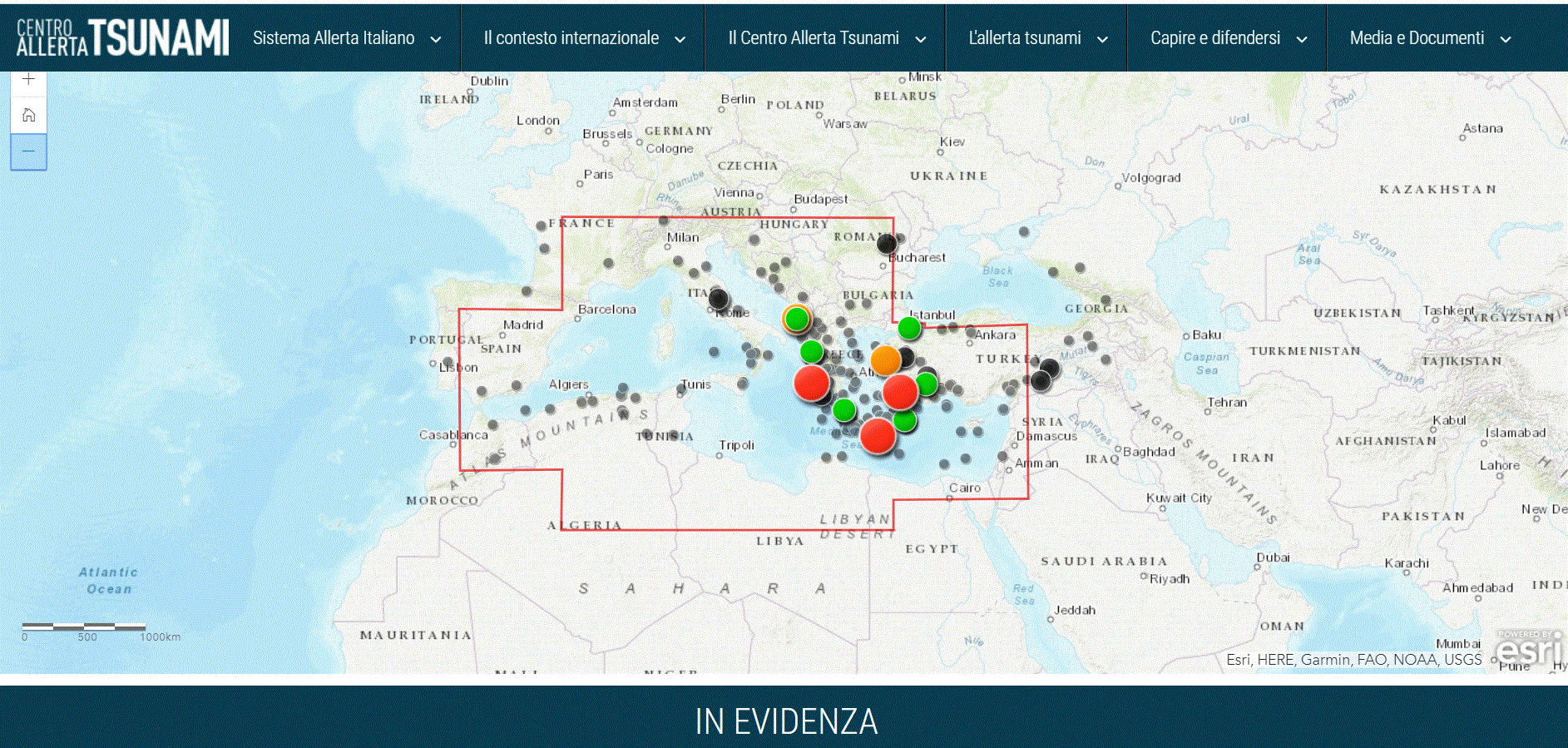Expand the Media e Documenti chevron
The image size is (1568, 748).
click(1505, 39)
